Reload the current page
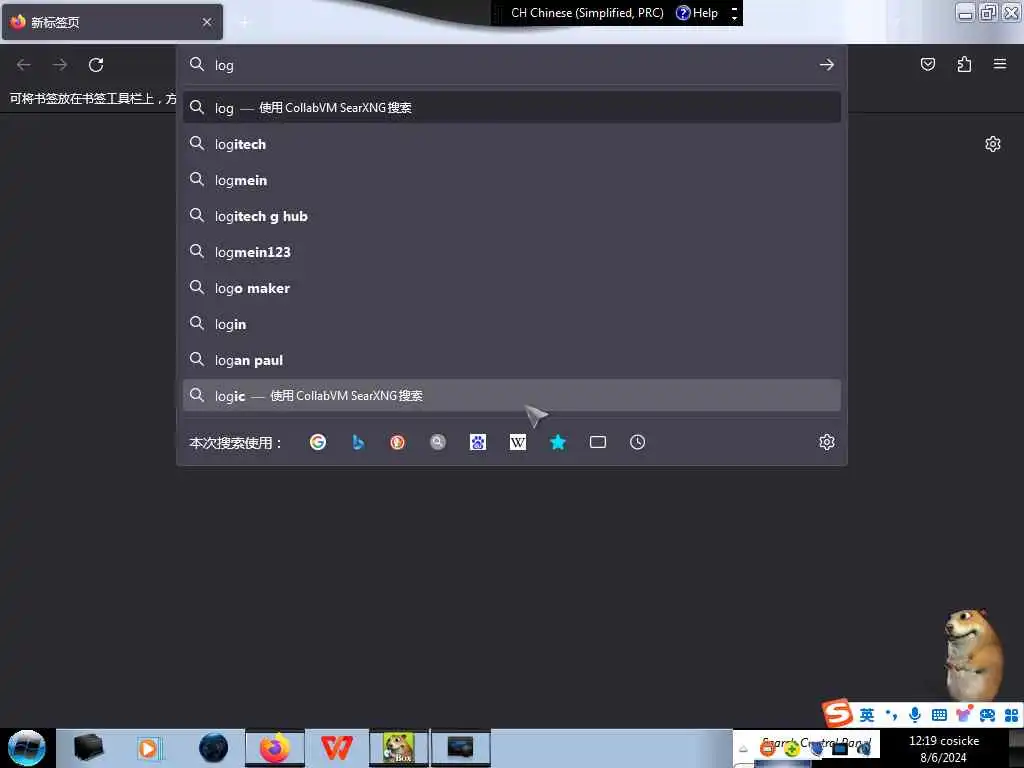Image resolution: width=1024 pixels, height=768 pixels. click(96, 65)
